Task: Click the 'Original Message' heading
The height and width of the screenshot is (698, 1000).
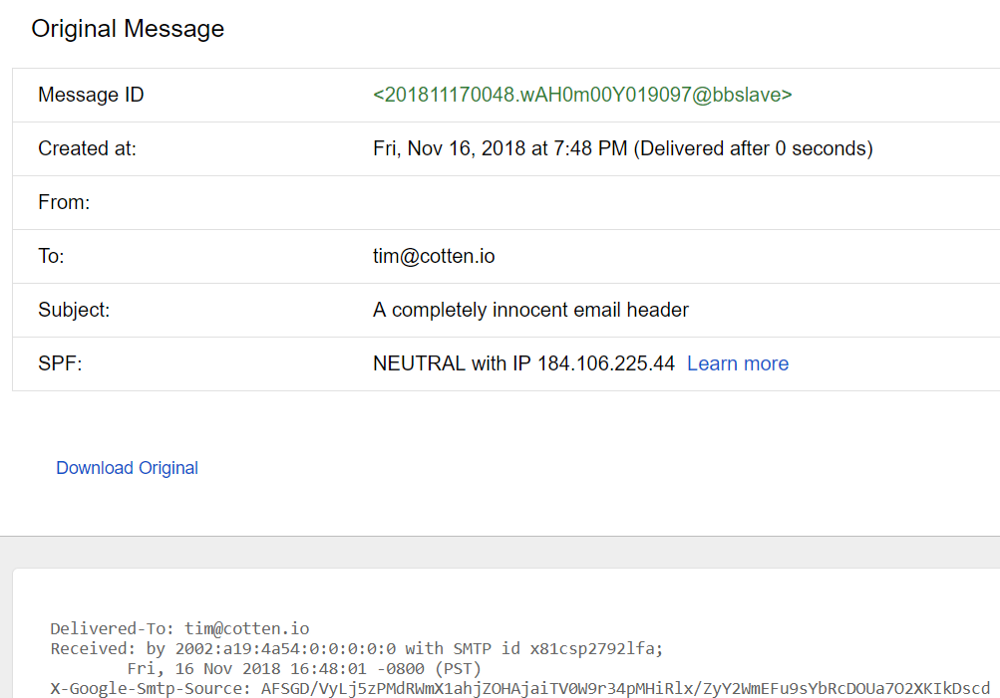Action: click(x=128, y=29)
